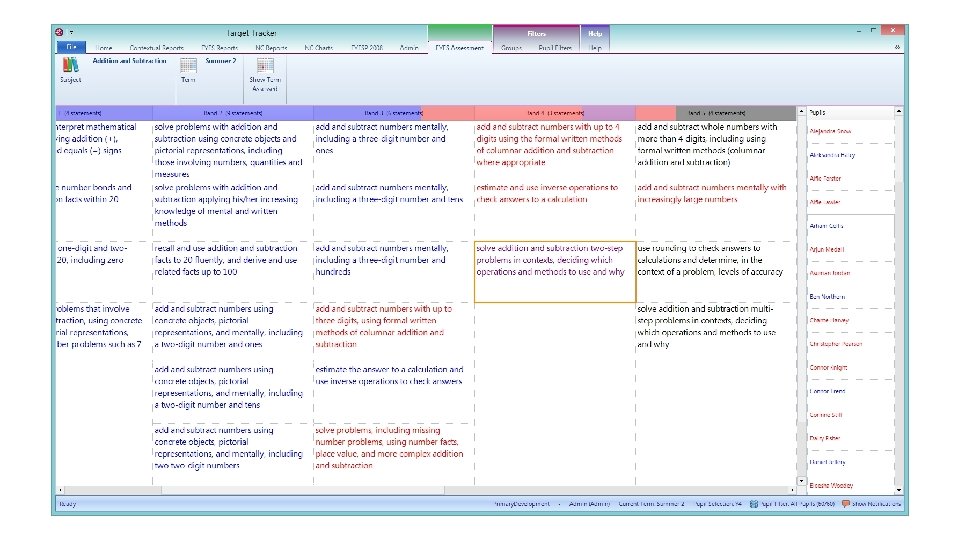Click the Summer 2 term label
960x540 pixels.
220,61
